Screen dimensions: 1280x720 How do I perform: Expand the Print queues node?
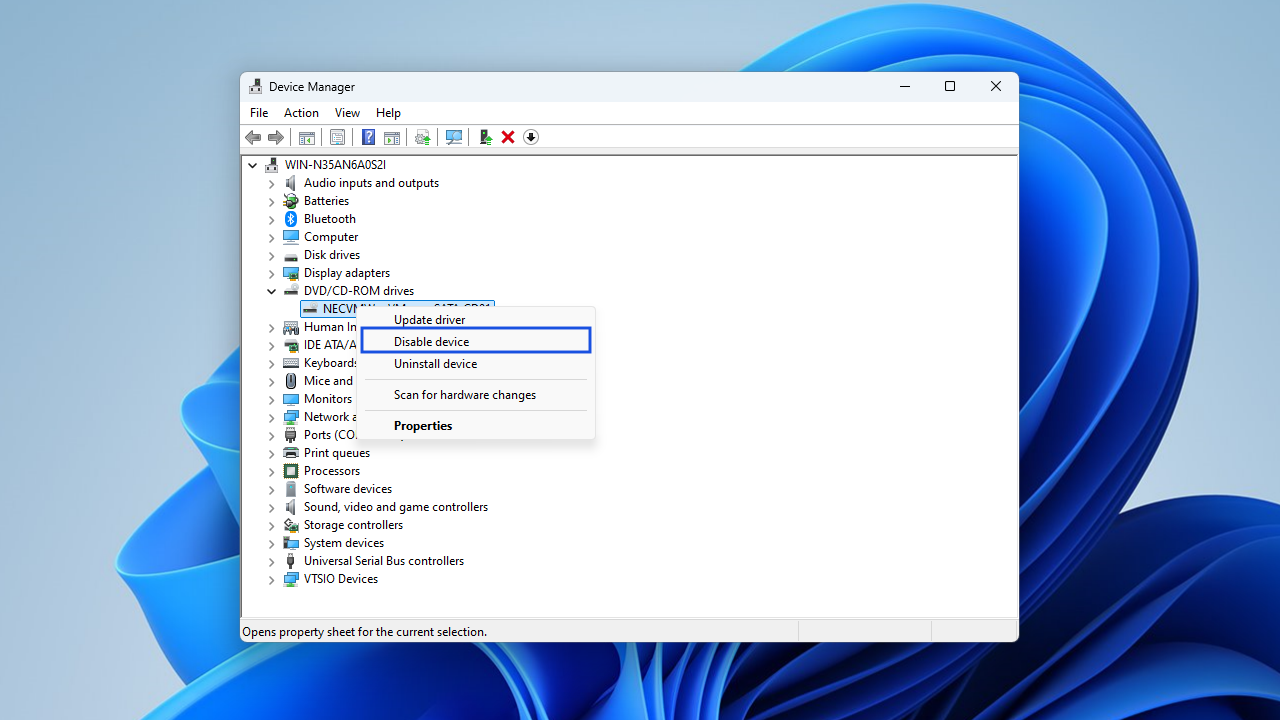(271, 453)
